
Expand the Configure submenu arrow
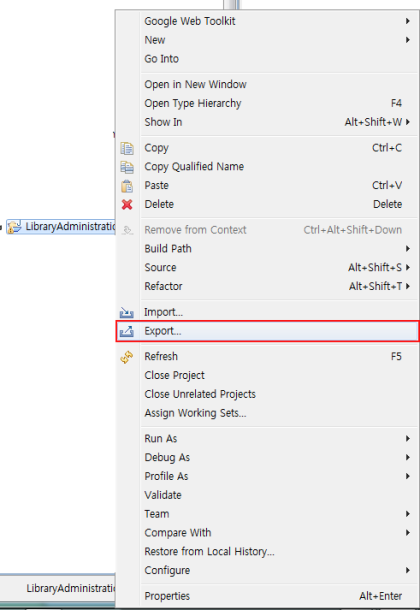tap(408, 570)
